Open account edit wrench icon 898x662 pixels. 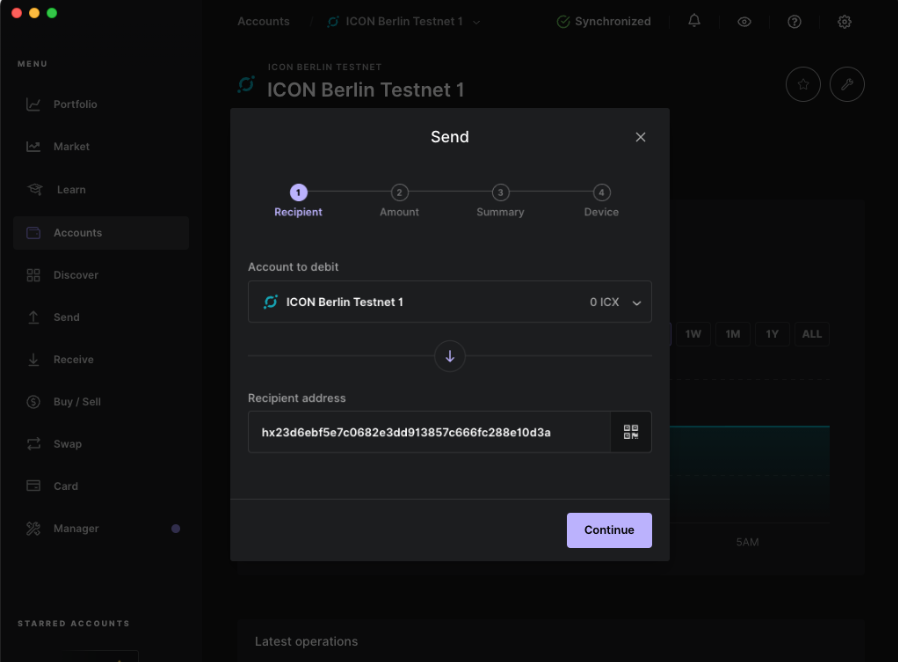pyautogui.click(x=847, y=85)
